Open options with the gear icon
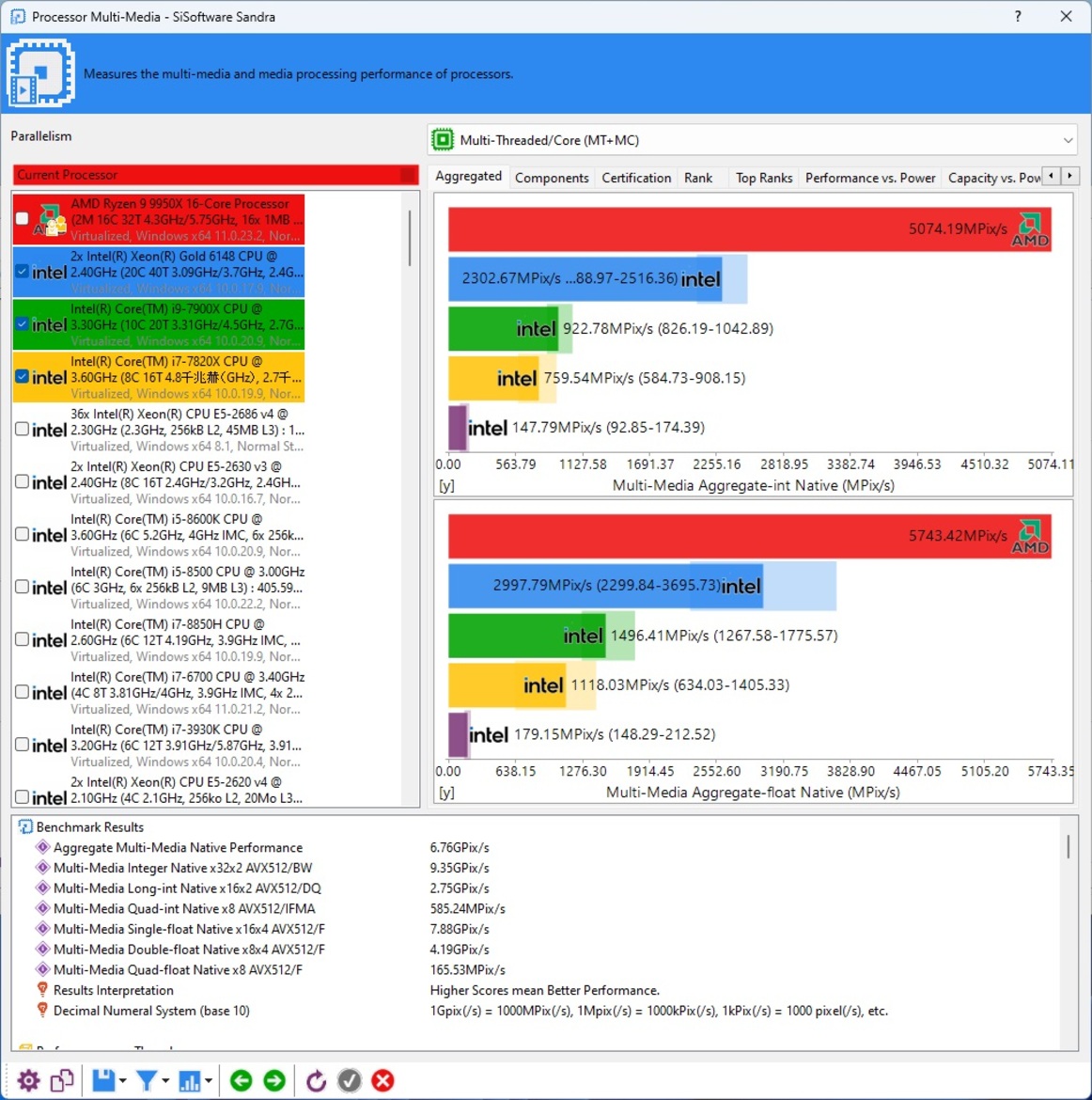The image size is (1092, 1100). 29,1080
